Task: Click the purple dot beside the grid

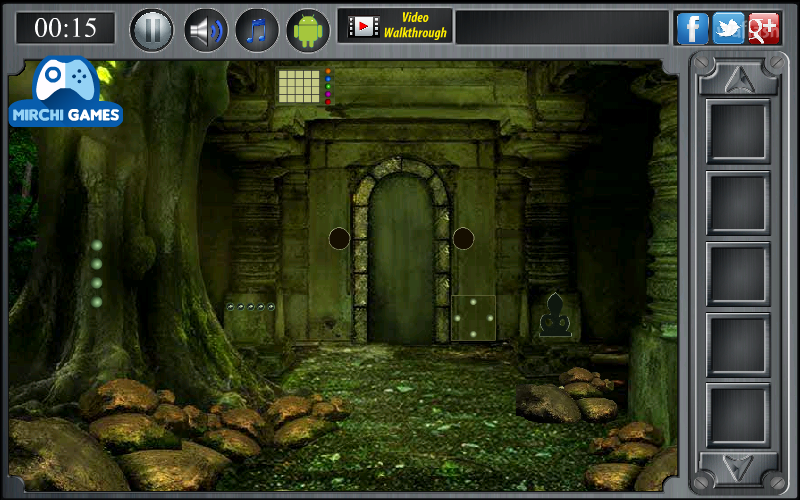Action: 328,94
